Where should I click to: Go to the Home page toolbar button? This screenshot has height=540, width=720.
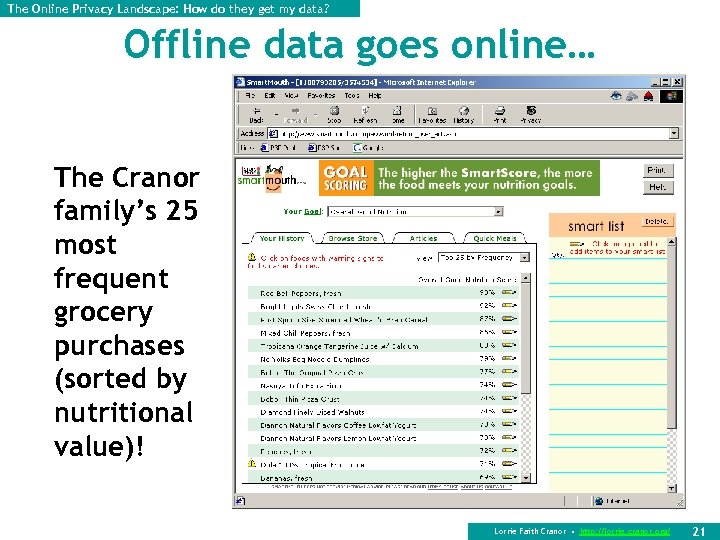pyautogui.click(x=398, y=115)
